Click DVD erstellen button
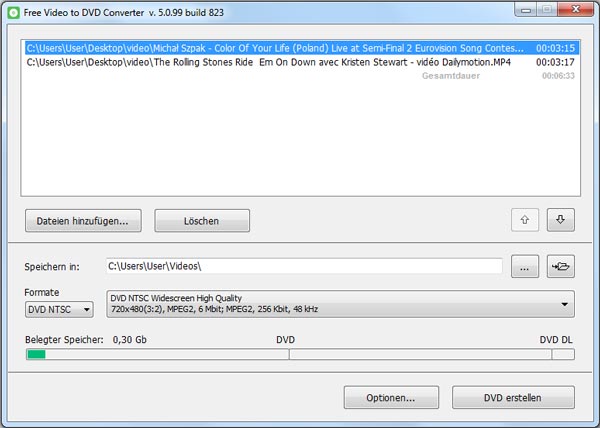The width and height of the screenshot is (600, 428). [x=513, y=397]
